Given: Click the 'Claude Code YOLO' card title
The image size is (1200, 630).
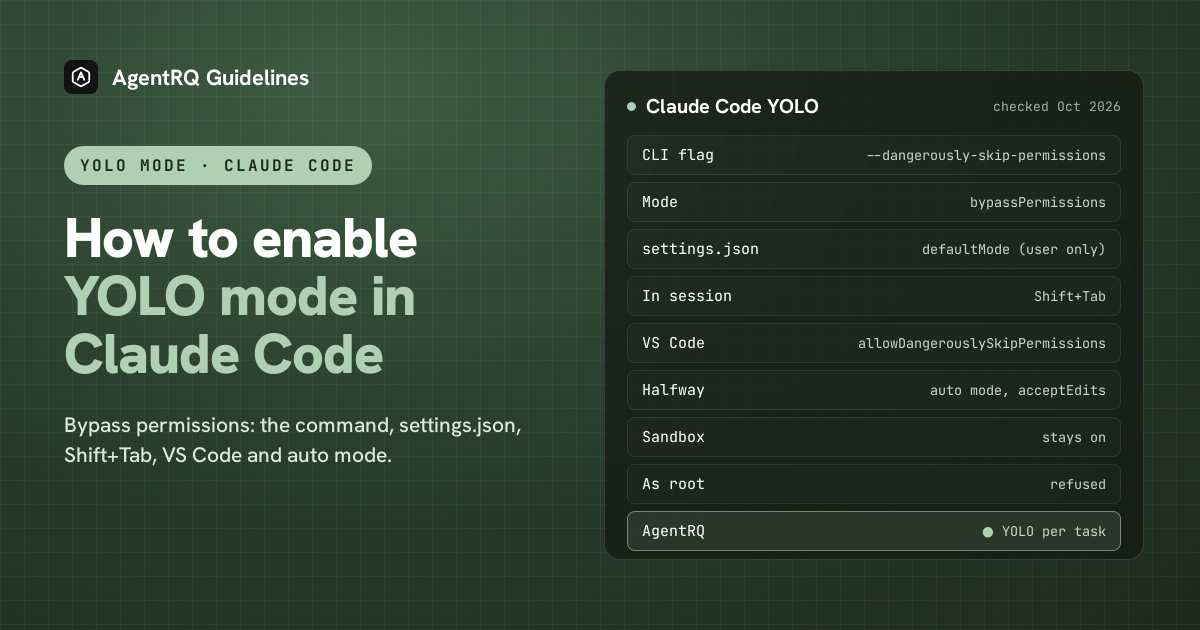Looking at the screenshot, I should pyautogui.click(x=732, y=106).
